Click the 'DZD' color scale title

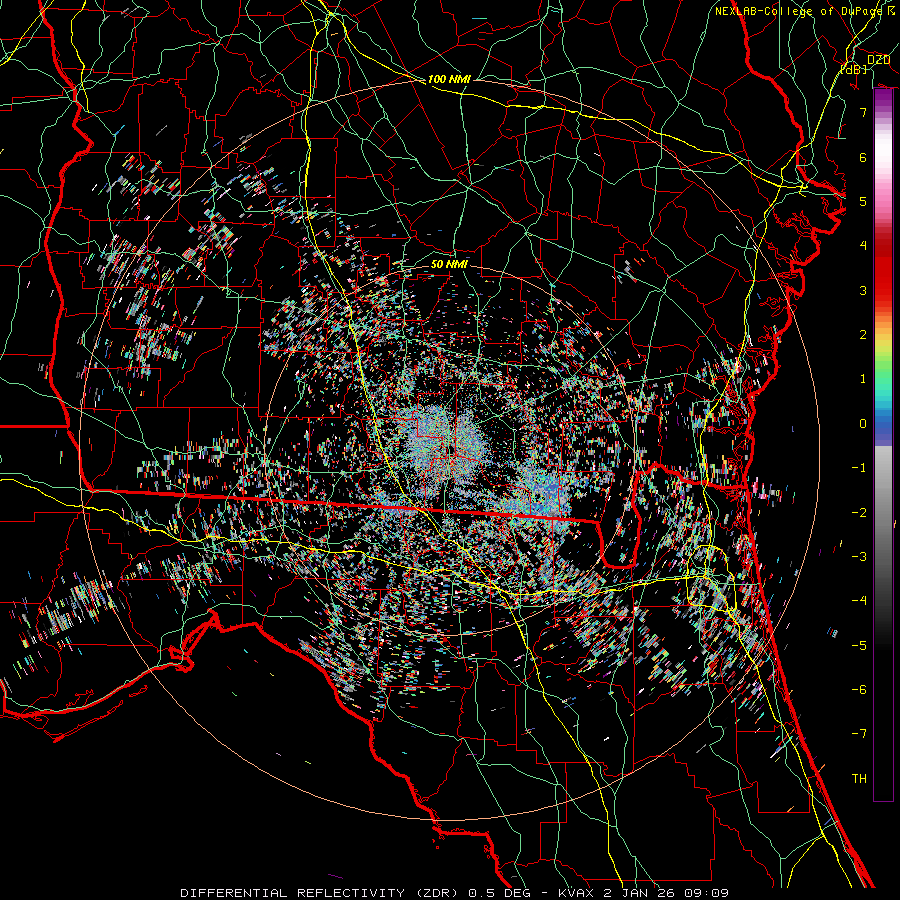[x=878, y=60]
